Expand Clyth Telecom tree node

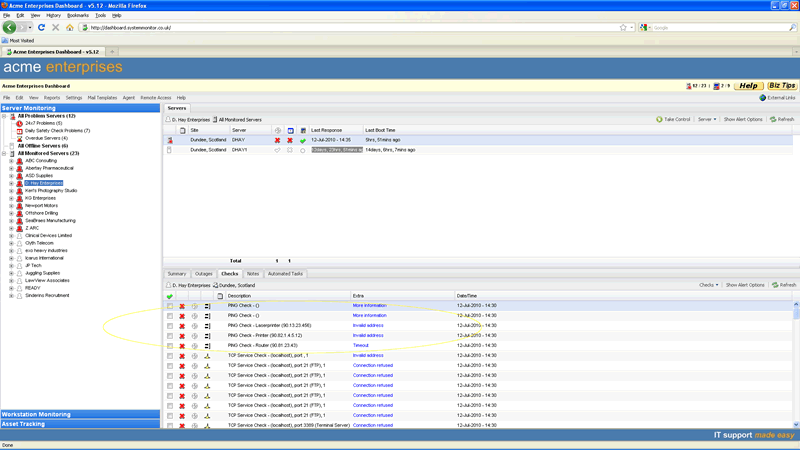click(x=11, y=243)
